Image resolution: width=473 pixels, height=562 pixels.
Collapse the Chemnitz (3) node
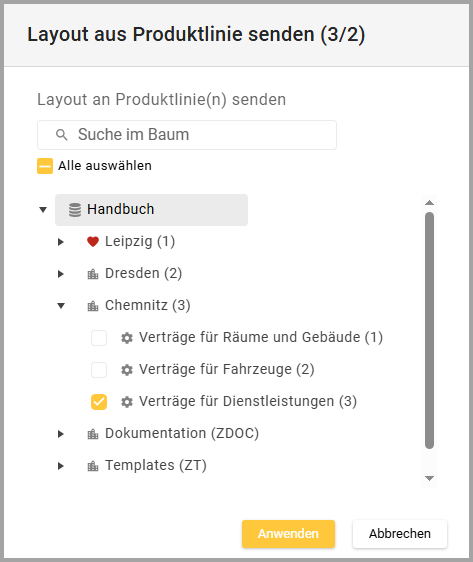61,306
